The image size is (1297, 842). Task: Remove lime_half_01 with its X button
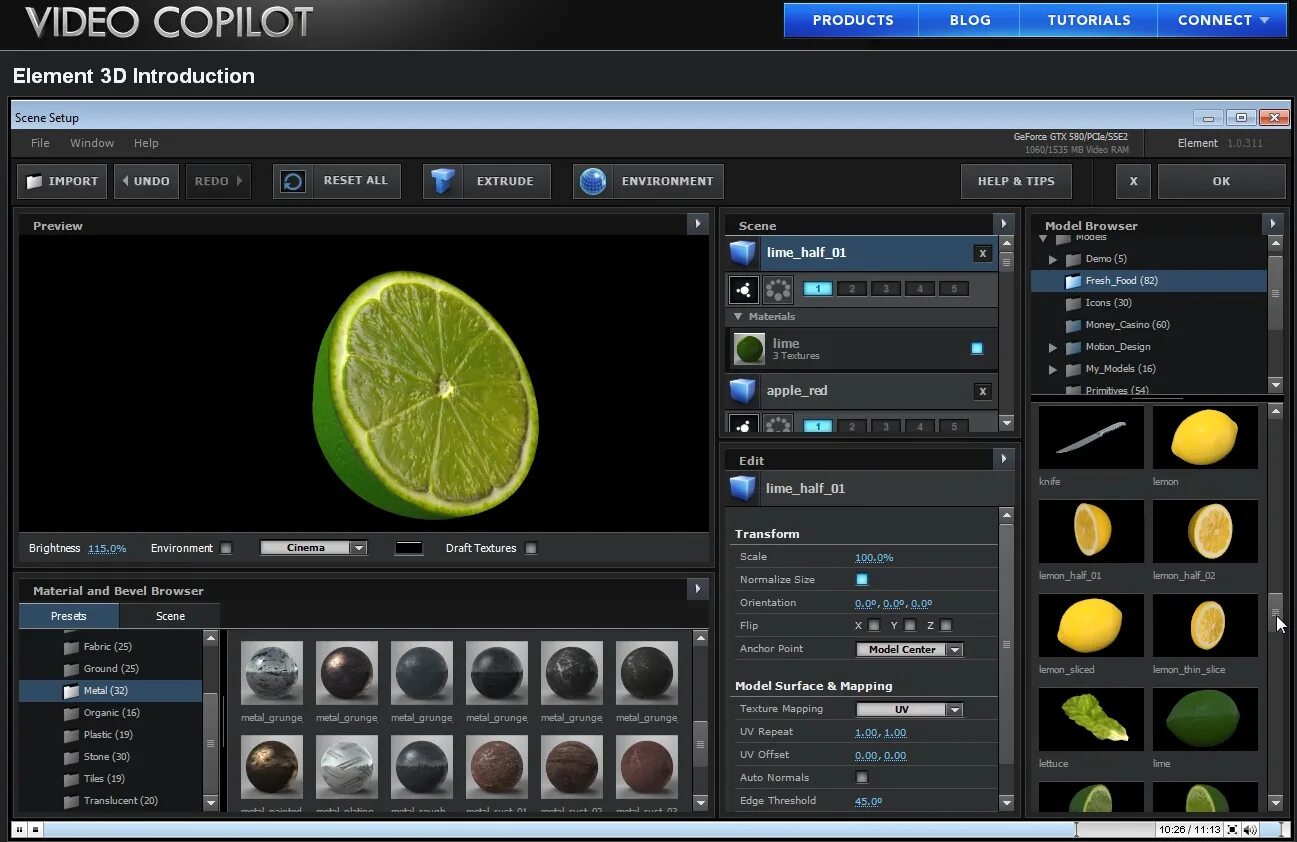(x=983, y=254)
